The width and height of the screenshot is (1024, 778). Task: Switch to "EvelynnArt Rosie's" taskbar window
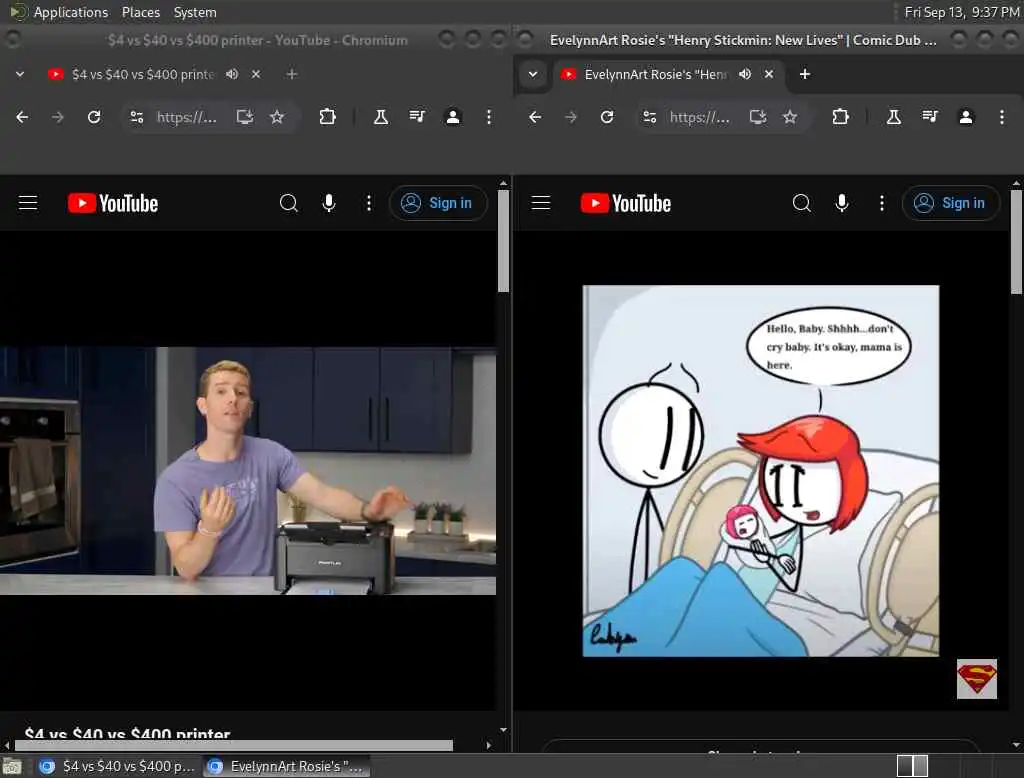[286, 766]
